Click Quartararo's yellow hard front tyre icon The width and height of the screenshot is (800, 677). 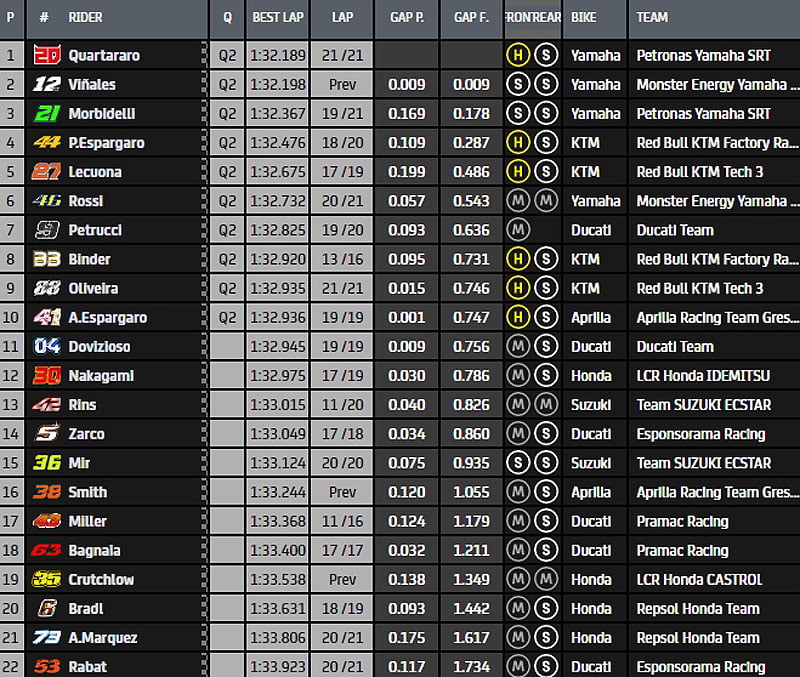pyautogui.click(x=517, y=55)
